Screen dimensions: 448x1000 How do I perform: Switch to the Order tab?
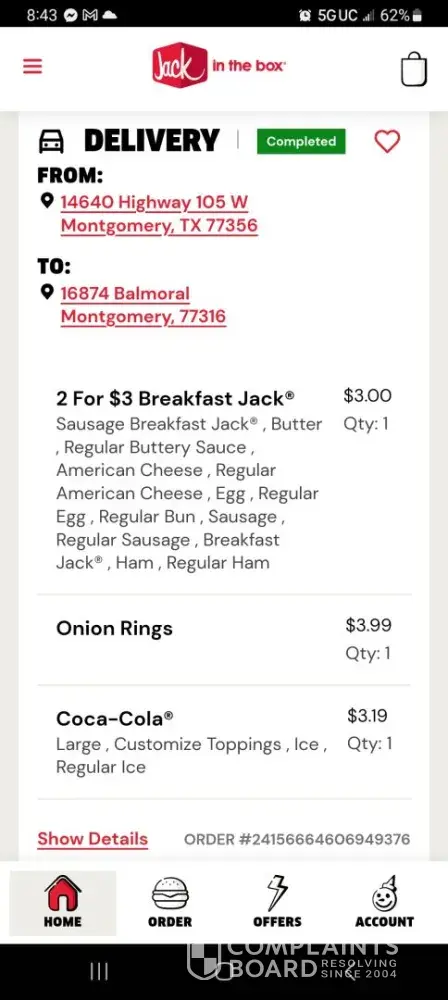click(170, 902)
